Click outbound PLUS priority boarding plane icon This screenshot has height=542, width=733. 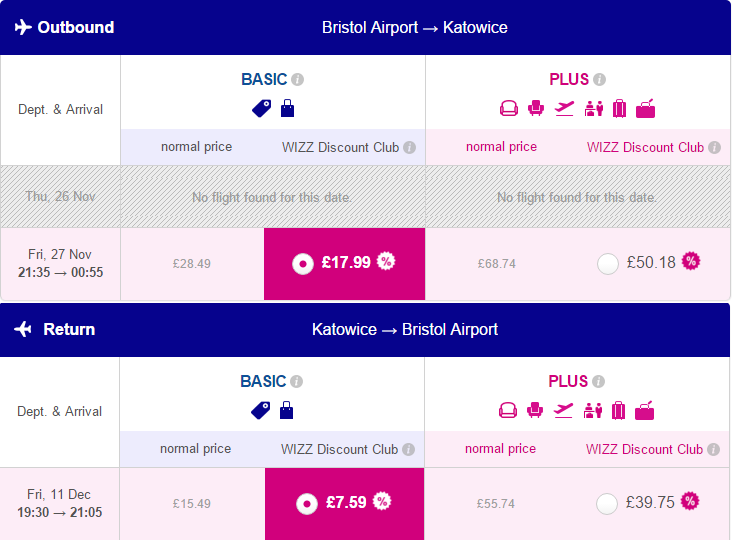pyautogui.click(x=564, y=108)
